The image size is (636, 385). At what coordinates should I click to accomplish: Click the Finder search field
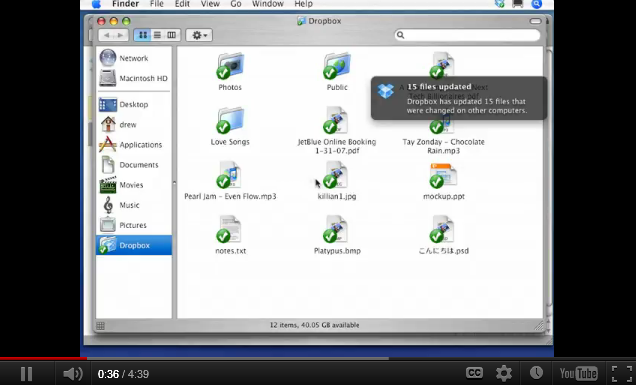[467, 35]
